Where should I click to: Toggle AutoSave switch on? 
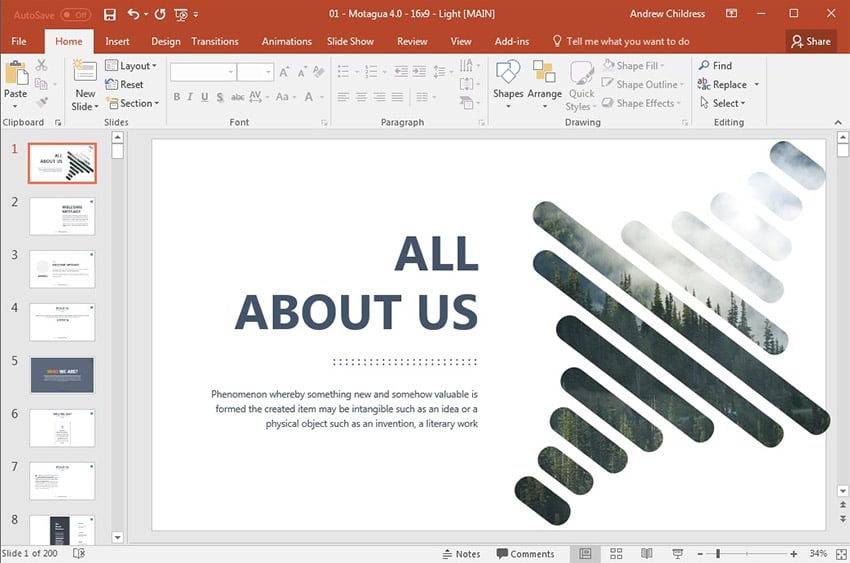click(x=75, y=15)
